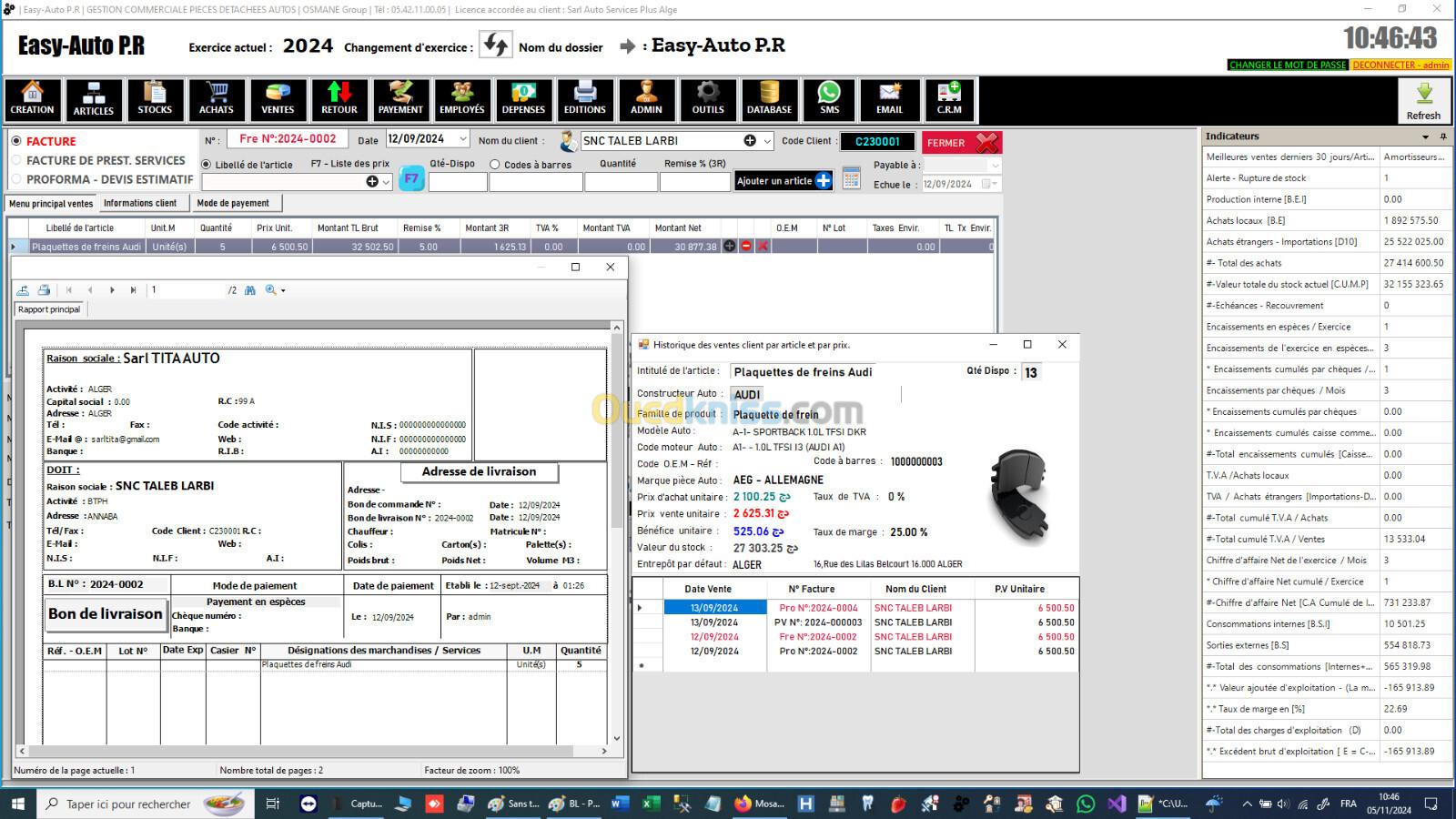The image size is (1456, 819).
Task: Expand the zoom level dropdown in report viewer
Action: pos(283,291)
